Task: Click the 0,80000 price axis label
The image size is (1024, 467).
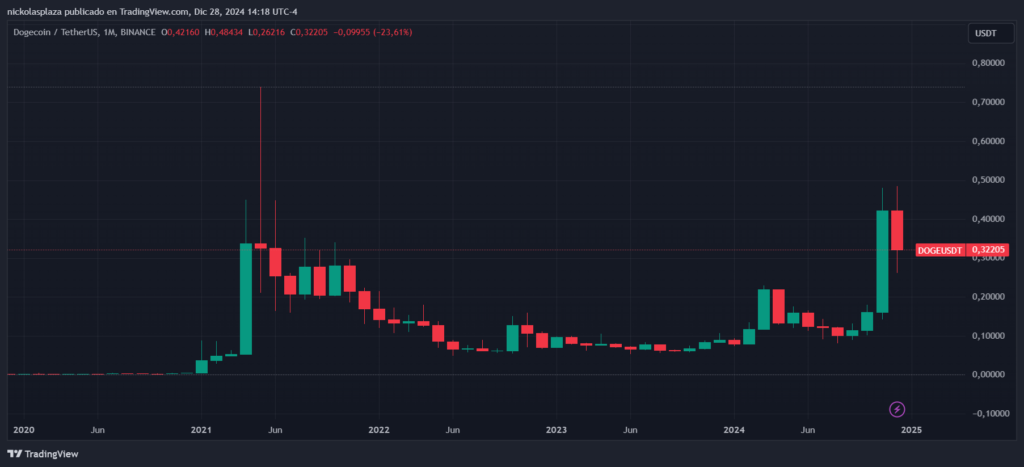Action: tap(988, 63)
